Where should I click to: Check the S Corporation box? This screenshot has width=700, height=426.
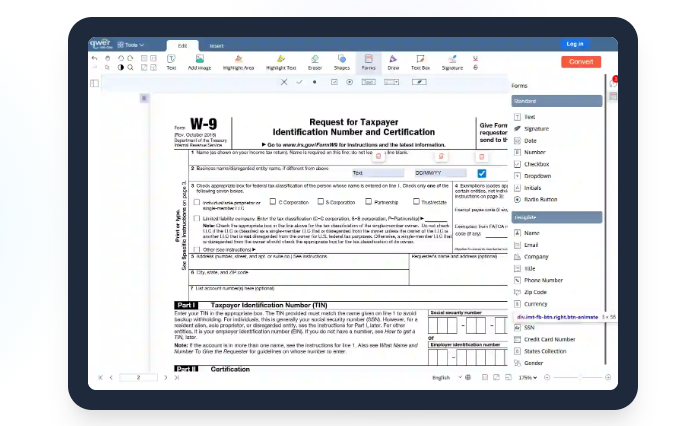point(321,202)
